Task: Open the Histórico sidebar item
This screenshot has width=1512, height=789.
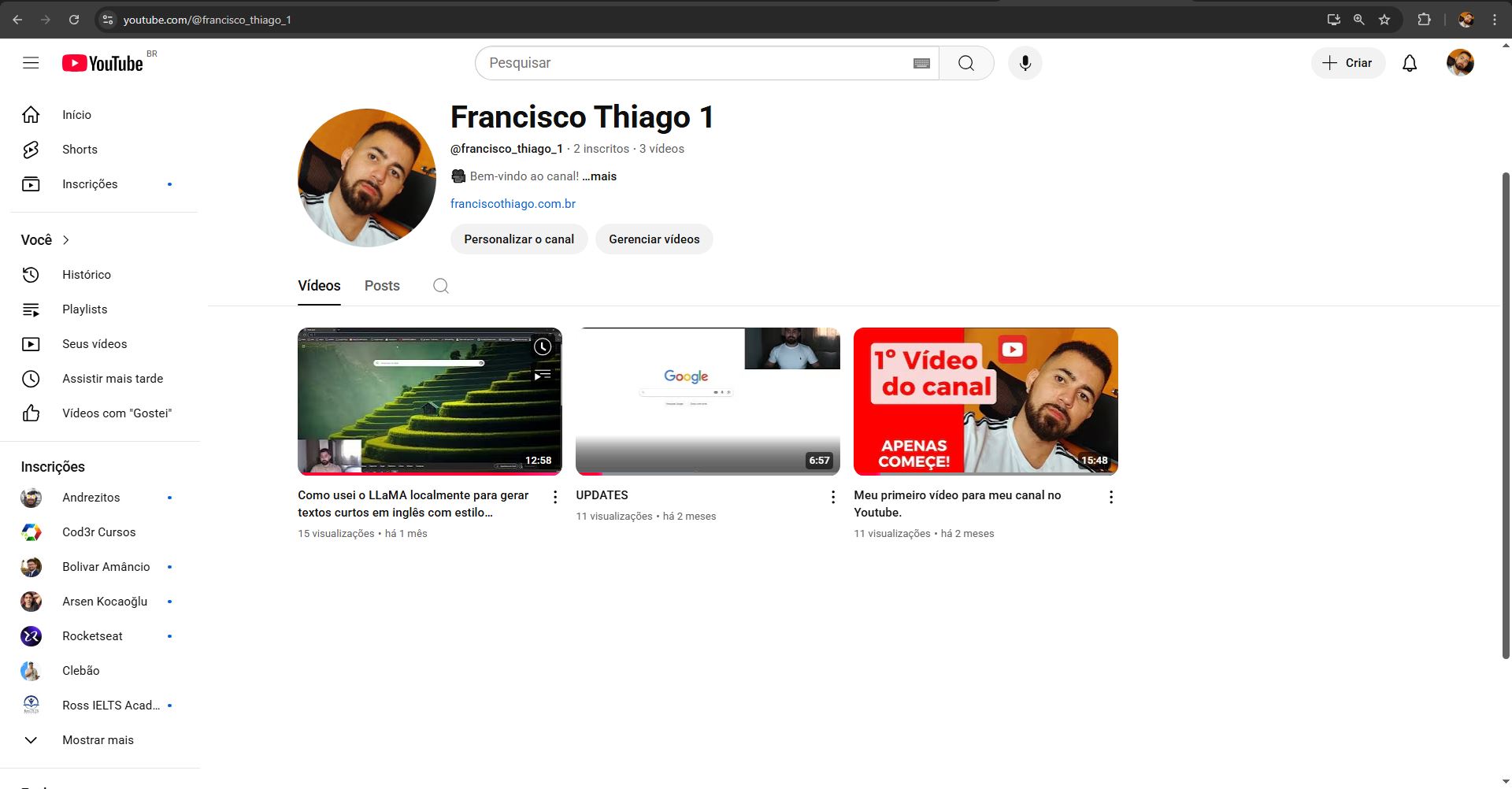Action: pyautogui.click(x=87, y=274)
